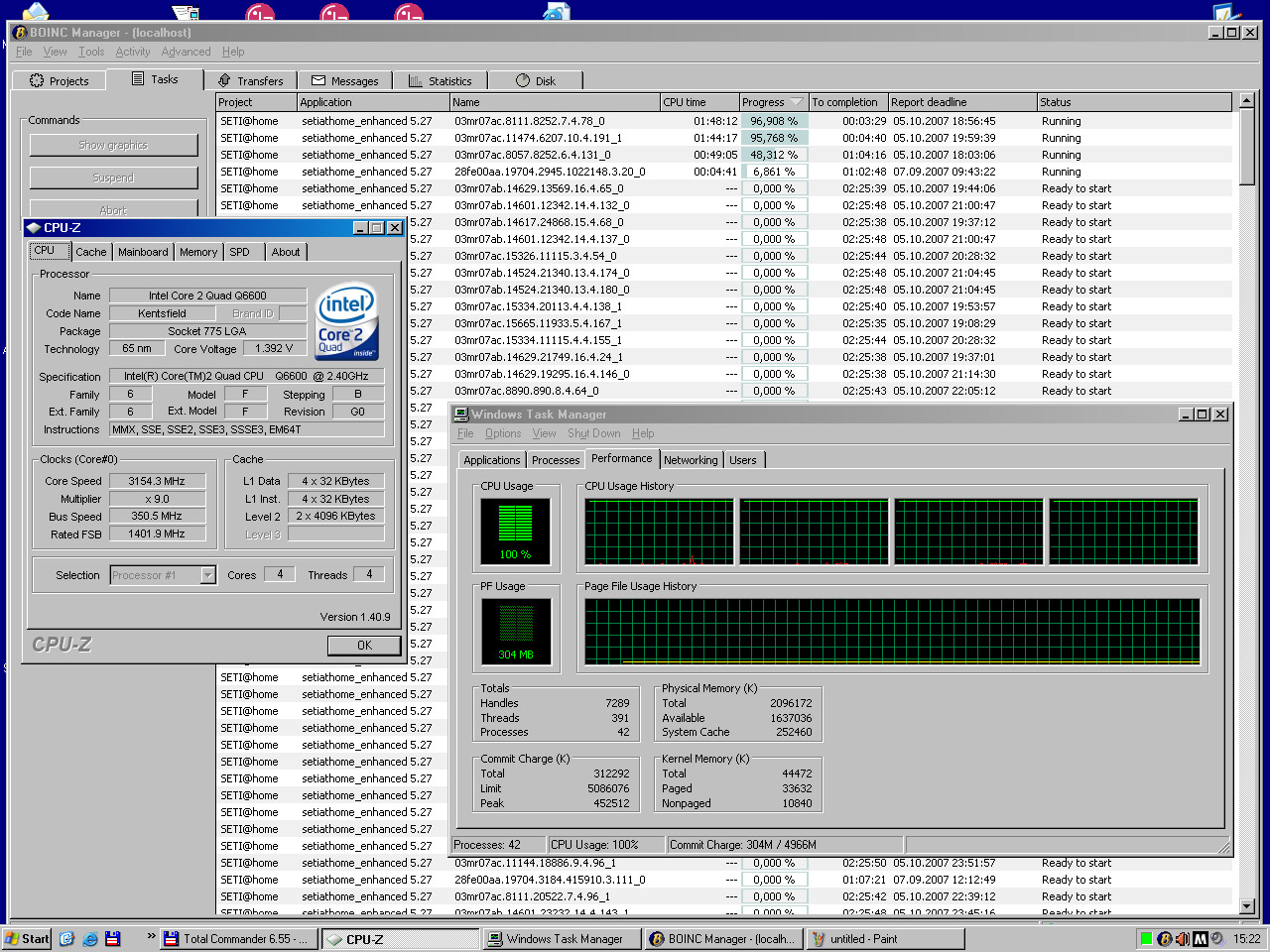Open the Disk tab in BOINC Manager
Image resolution: width=1270 pixels, height=952 pixels.
click(536, 81)
